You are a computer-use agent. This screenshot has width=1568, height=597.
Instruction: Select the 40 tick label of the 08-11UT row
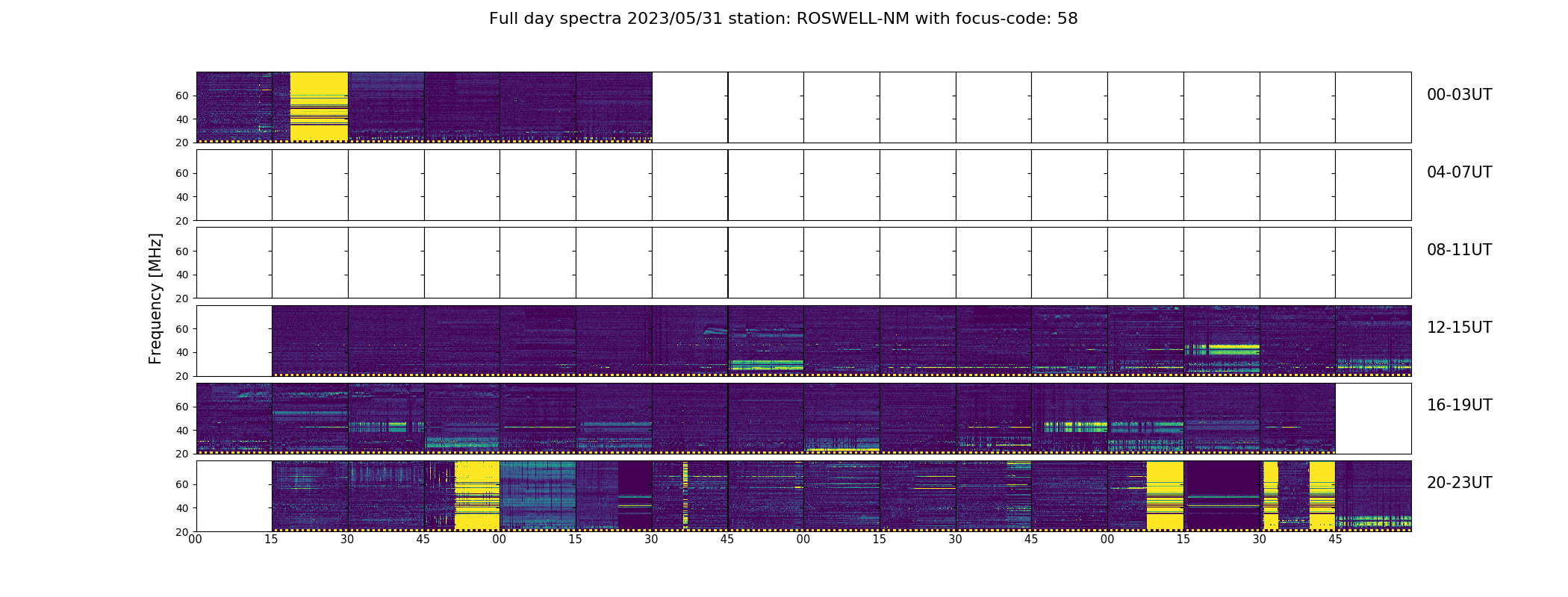point(181,275)
